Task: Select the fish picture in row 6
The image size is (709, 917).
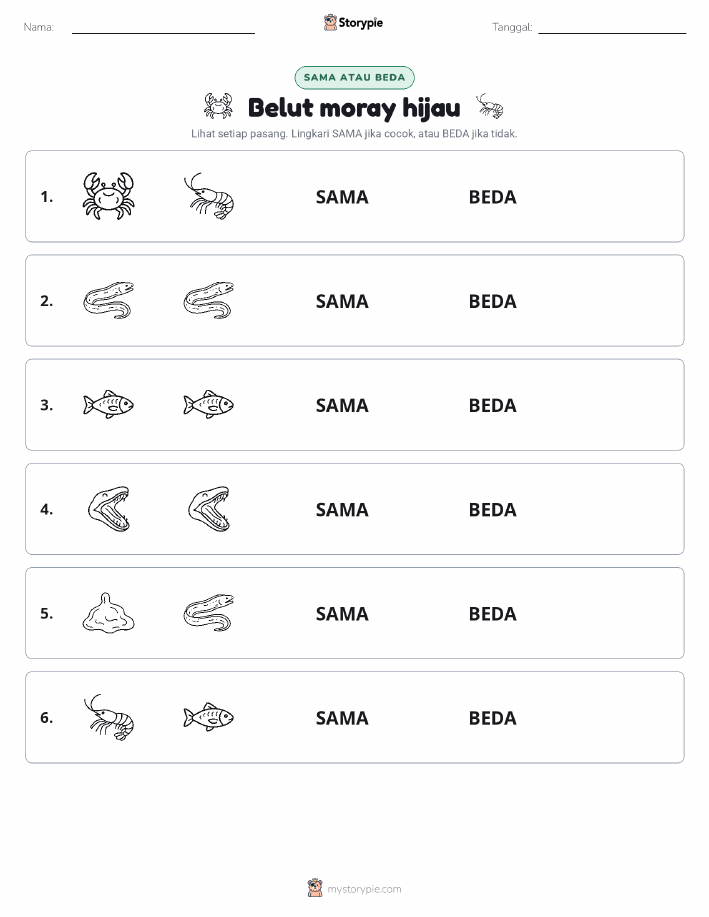Action: pos(209,717)
